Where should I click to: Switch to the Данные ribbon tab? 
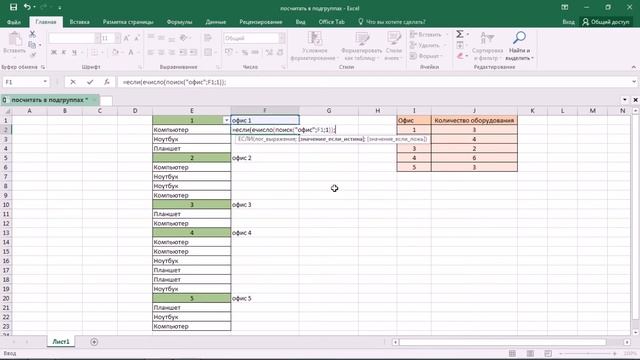[x=216, y=22]
